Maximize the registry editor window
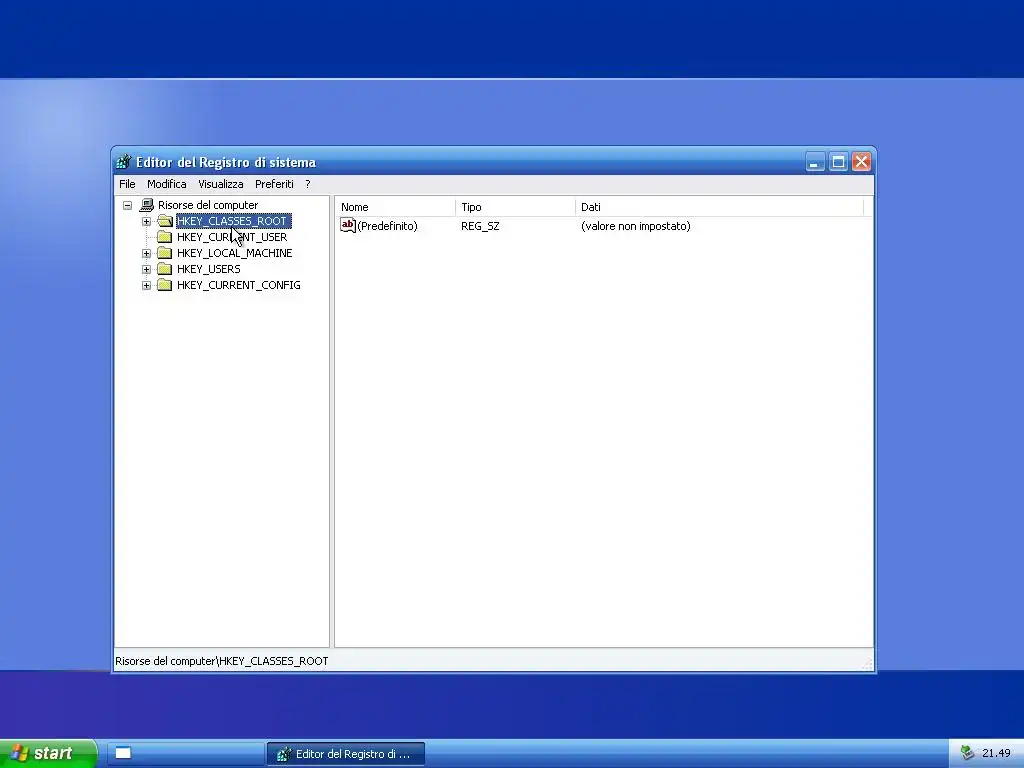This screenshot has height=768, width=1024. pyautogui.click(x=838, y=162)
